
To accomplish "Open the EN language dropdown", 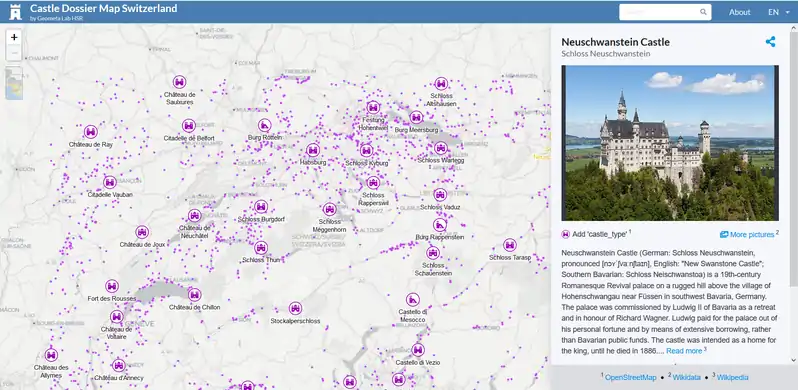I will (x=779, y=12).
